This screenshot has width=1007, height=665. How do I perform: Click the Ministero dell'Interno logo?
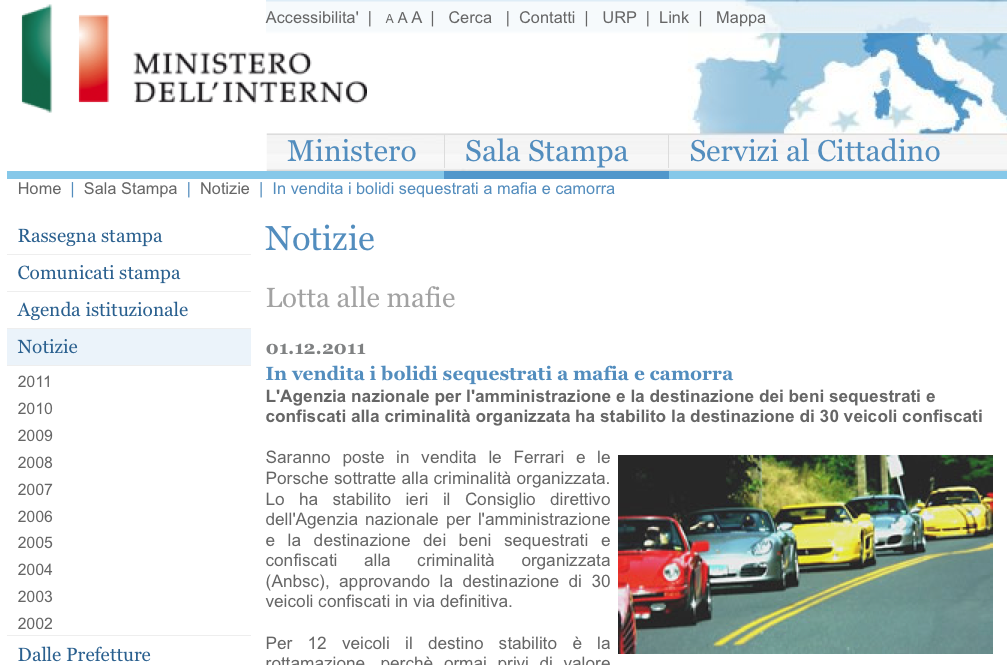(194, 59)
